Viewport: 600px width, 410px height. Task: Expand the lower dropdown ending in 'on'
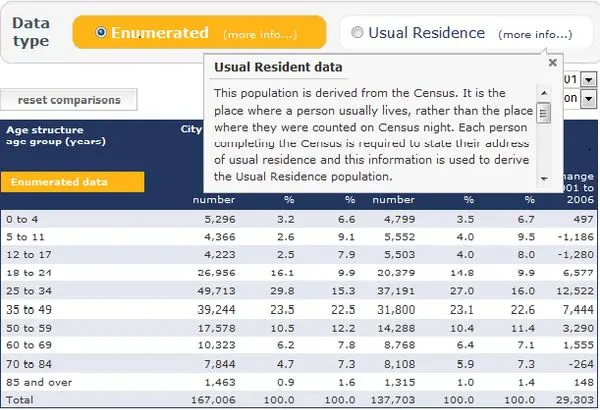click(589, 99)
